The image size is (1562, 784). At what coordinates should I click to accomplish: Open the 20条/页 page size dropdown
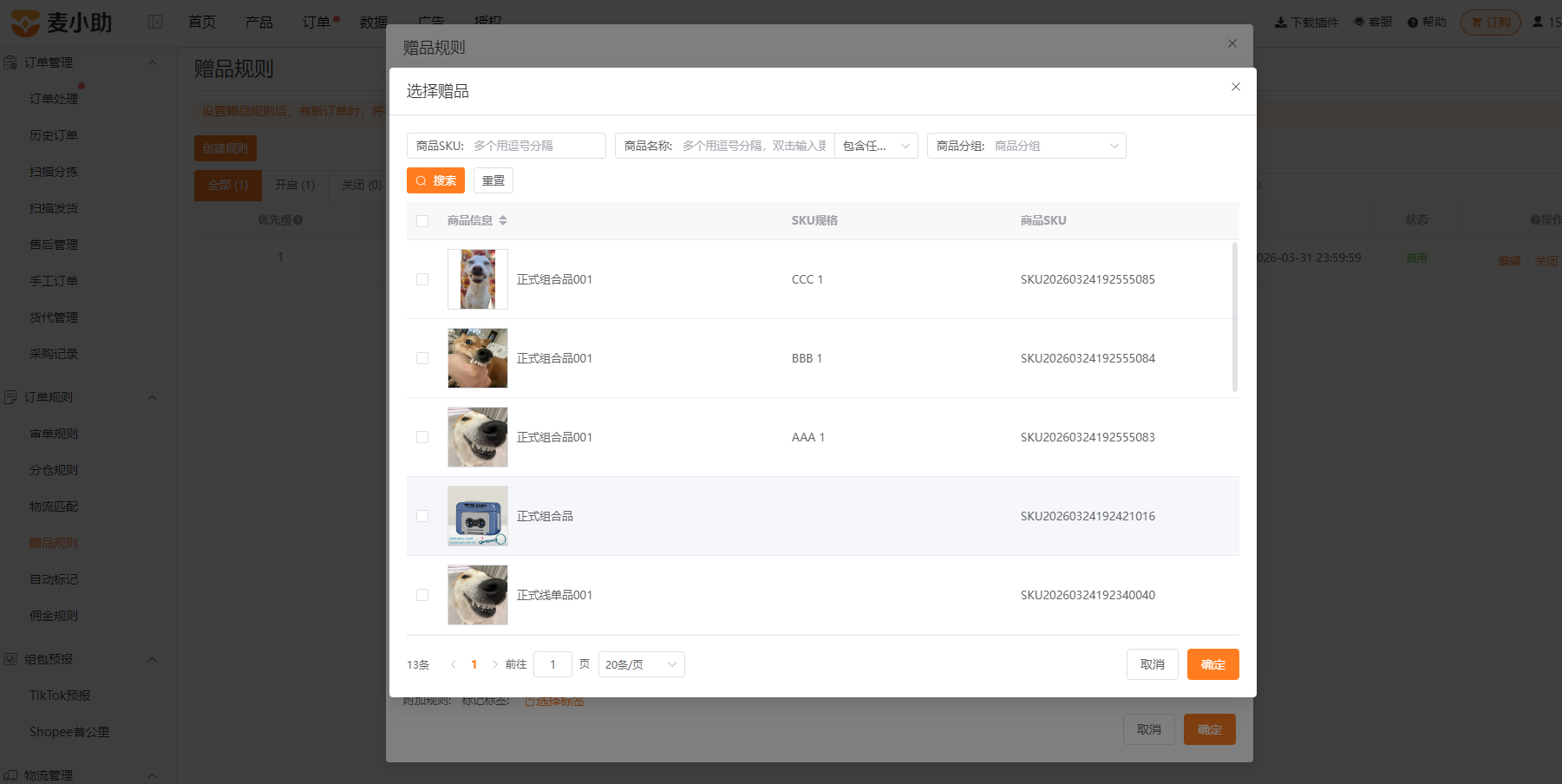click(x=642, y=664)
